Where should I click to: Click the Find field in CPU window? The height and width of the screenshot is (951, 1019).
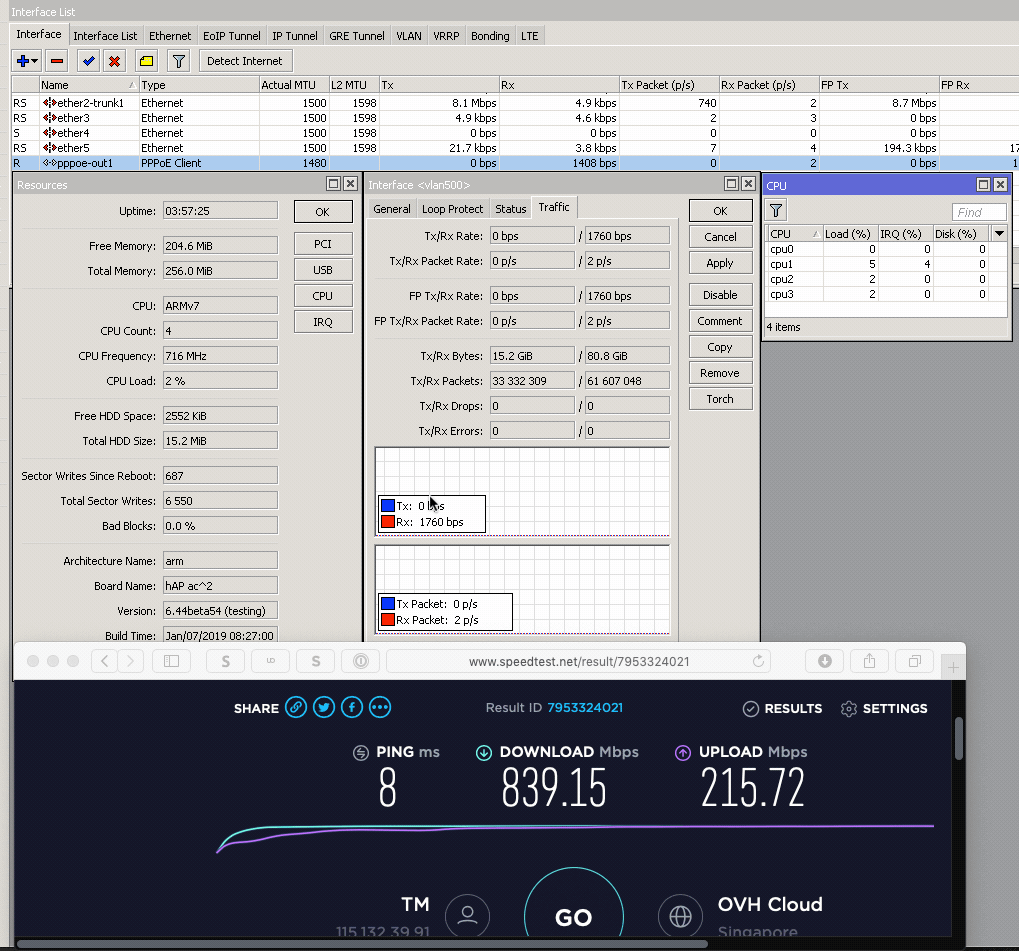click(978, 212)
